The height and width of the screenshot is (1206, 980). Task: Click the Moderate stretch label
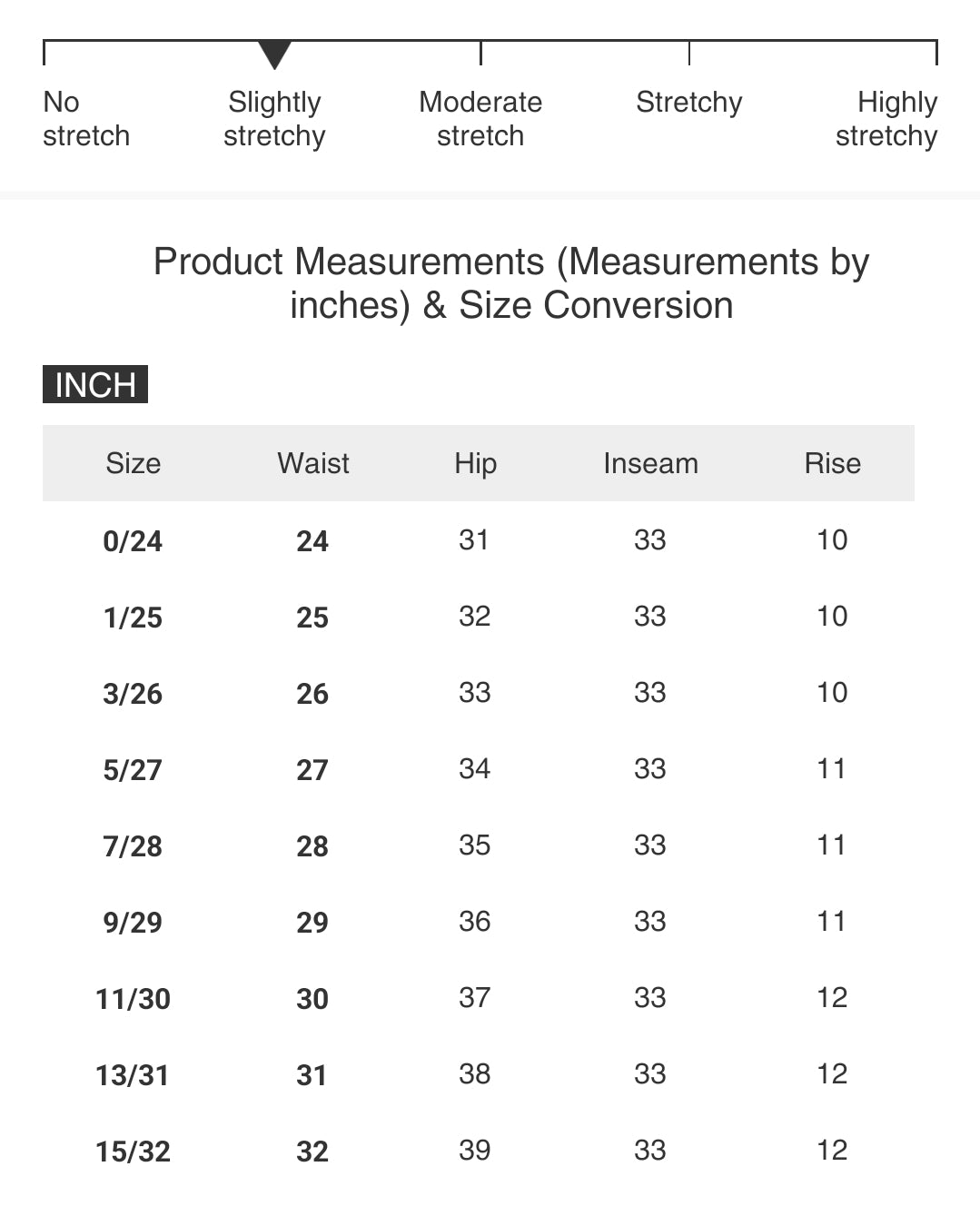(480, 119)
